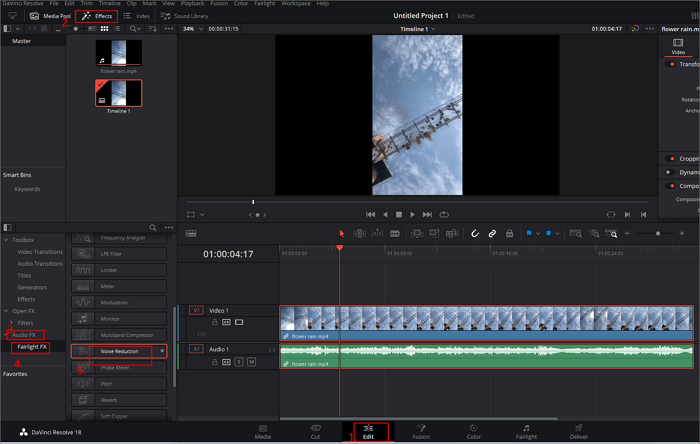This screenshot has height=444, width=700.
Task: Select Fairlight FX category
Action: click(32, 347)
